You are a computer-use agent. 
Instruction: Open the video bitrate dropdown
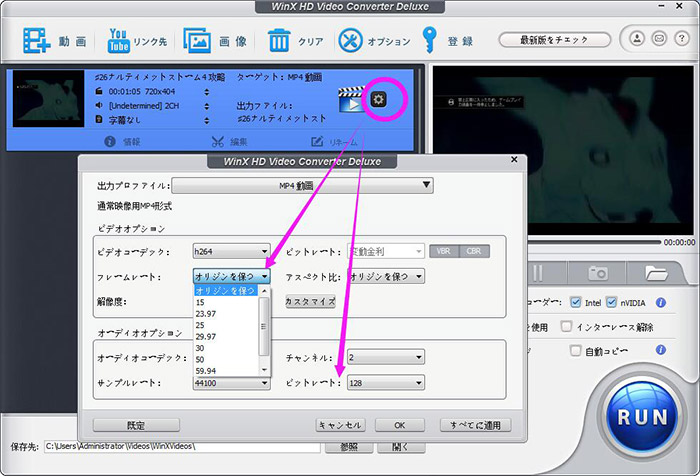tap(386, 251)
